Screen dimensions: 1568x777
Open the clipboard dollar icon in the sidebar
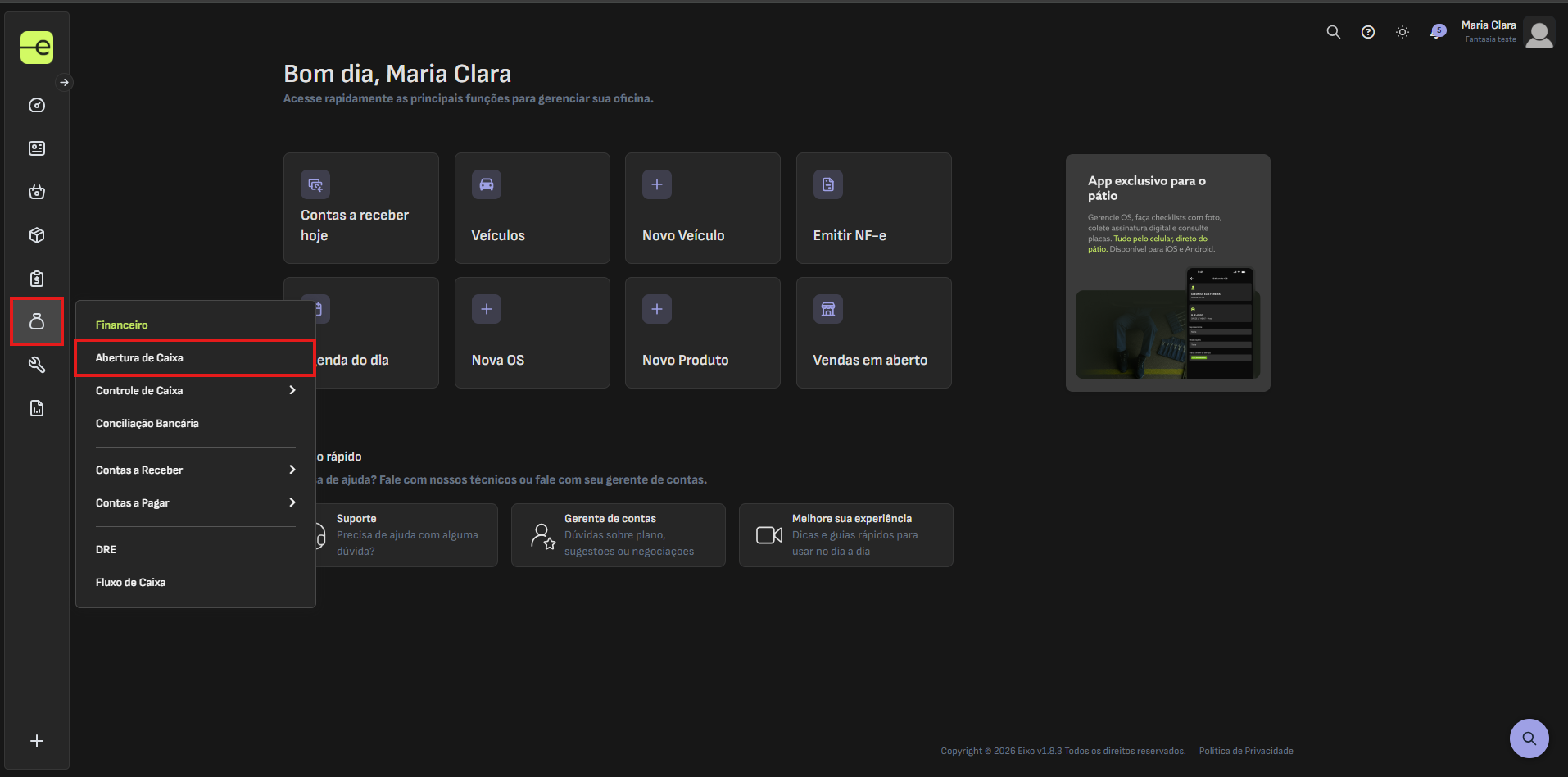(37, 279)
